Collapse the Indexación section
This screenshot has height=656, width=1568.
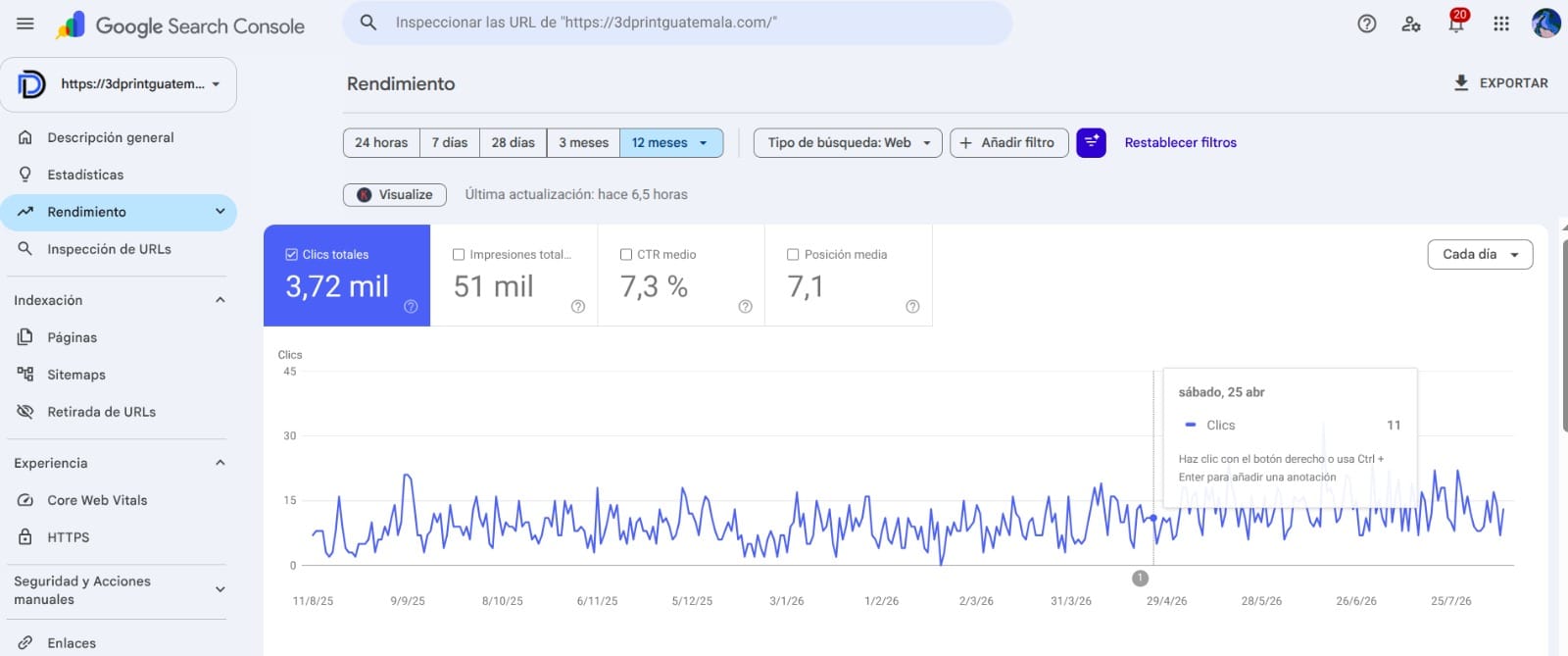220,300
